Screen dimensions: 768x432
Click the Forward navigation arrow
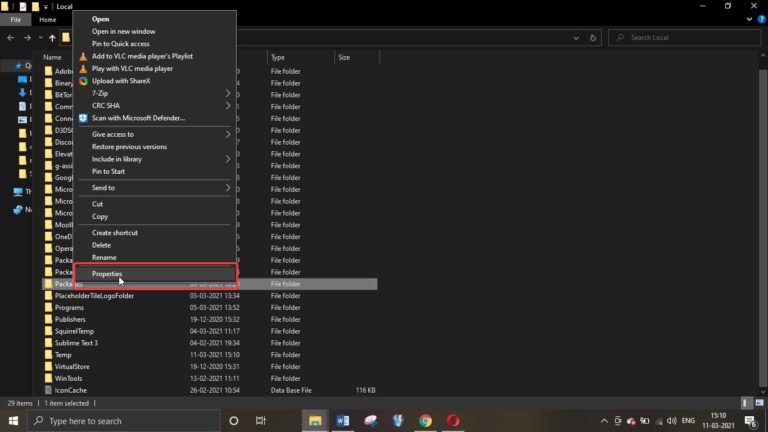[27, 38]
